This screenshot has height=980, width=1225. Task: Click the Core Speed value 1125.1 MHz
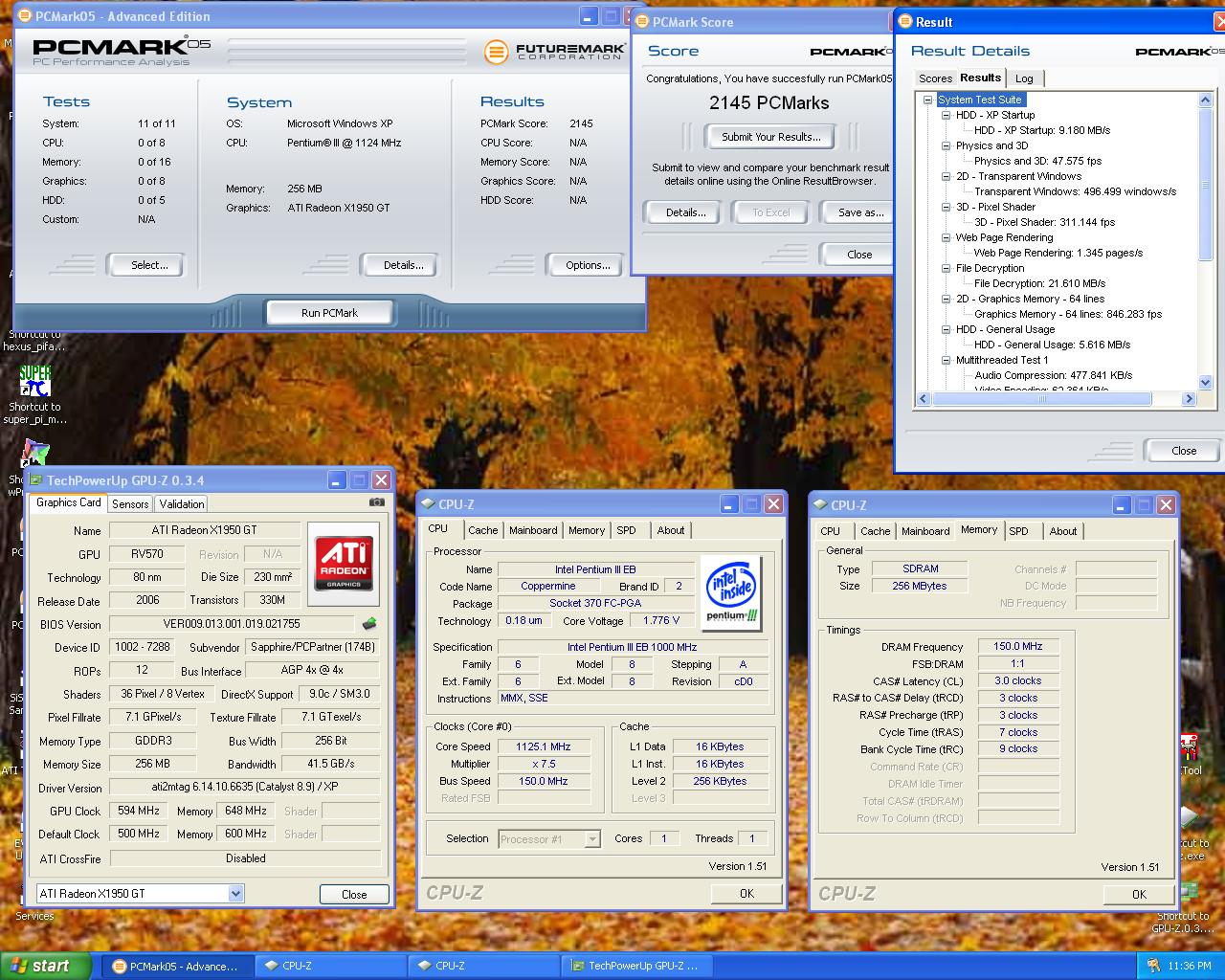544,746
